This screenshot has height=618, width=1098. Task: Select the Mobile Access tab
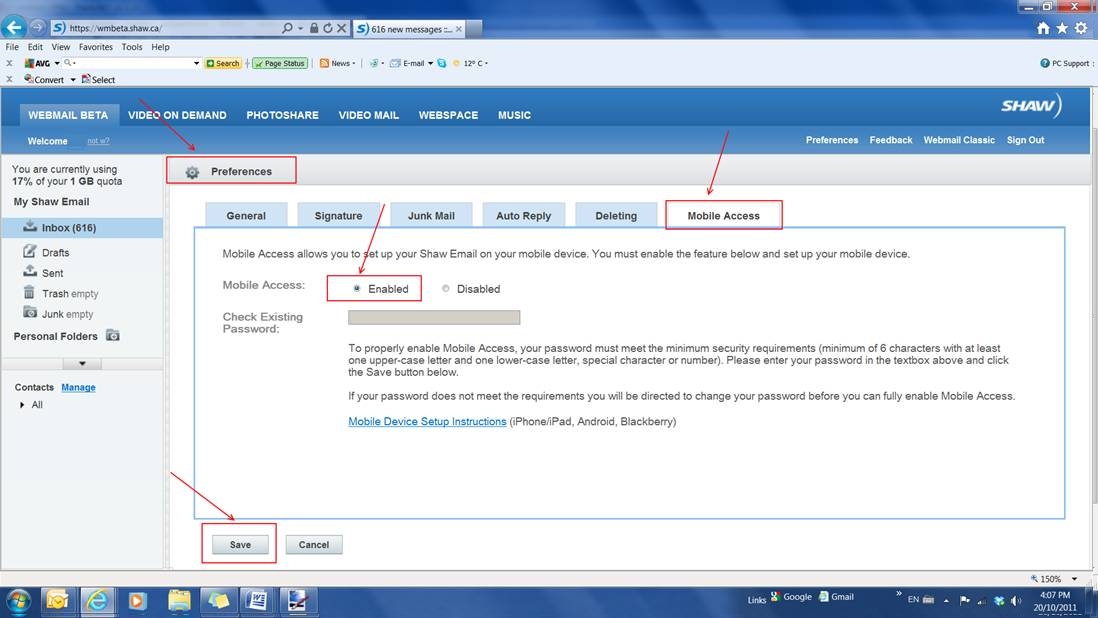coord(723,216)
